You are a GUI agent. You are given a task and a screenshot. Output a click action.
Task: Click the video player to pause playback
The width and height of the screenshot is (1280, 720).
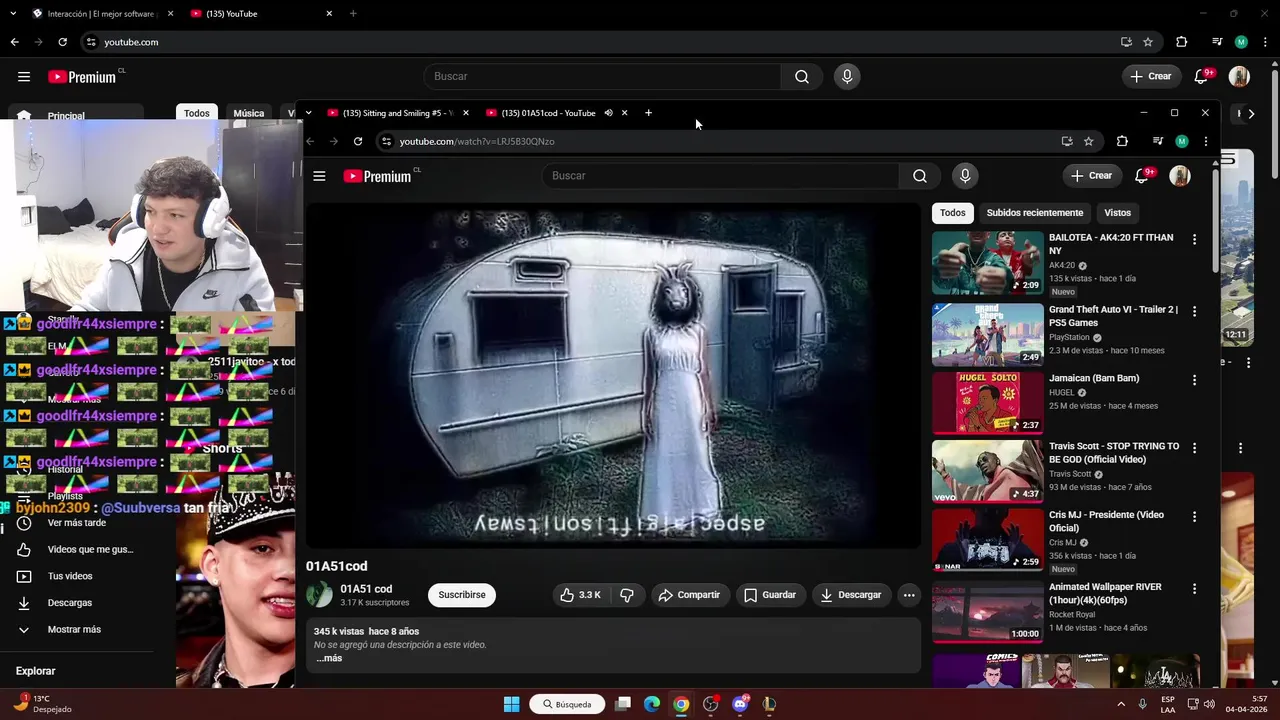[x=612, y=375]
